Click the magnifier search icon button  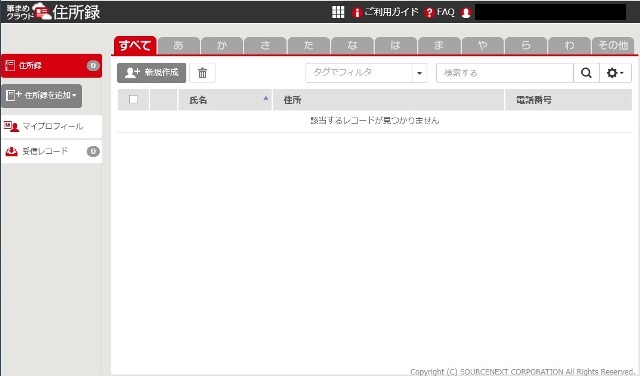coord(586,73)
